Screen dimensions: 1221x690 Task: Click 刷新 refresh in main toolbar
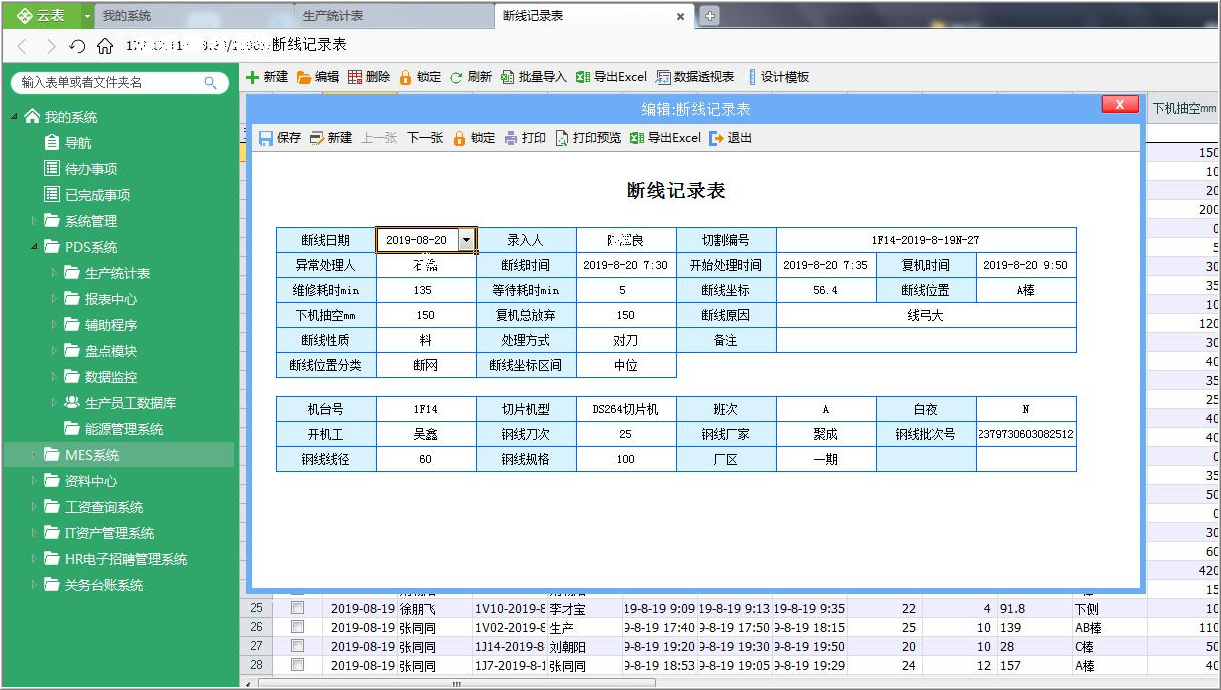pyautogui.click(x=470, y=77)
